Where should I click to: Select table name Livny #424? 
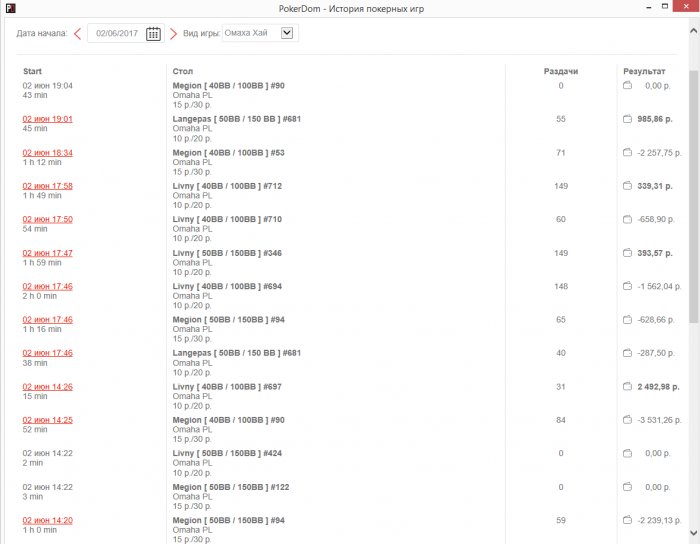pyautogui.click(x=227, y=453)
